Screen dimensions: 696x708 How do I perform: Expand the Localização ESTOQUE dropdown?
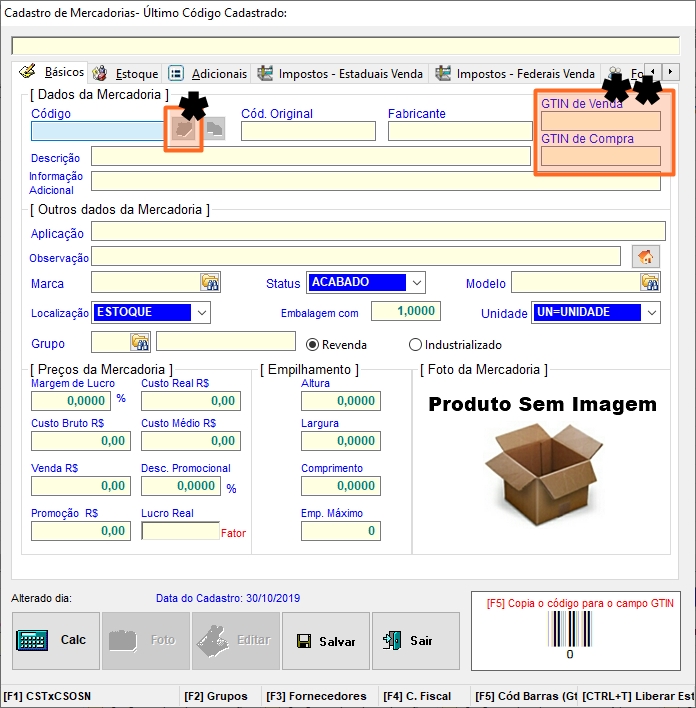pyautogui.click(x=201, y=313)
